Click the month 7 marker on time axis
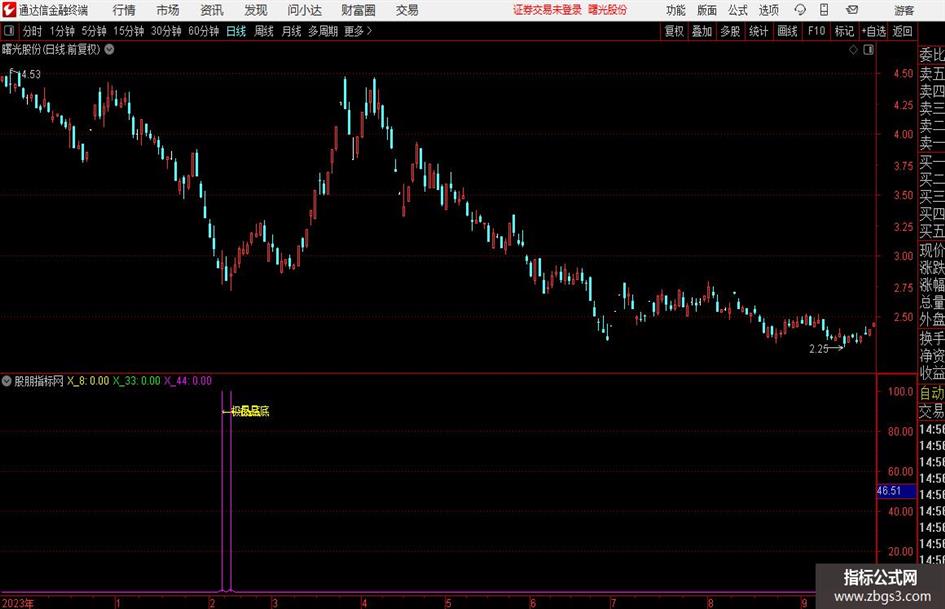Image resolution: width=945 pixels, height=609 pixels. coord(613,603)
